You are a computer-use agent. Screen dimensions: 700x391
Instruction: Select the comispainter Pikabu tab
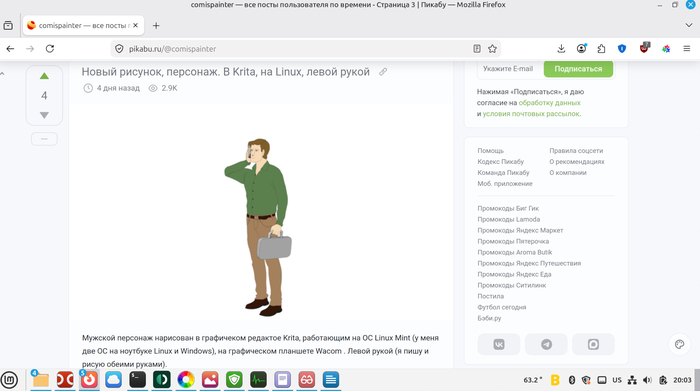[83, 25]
